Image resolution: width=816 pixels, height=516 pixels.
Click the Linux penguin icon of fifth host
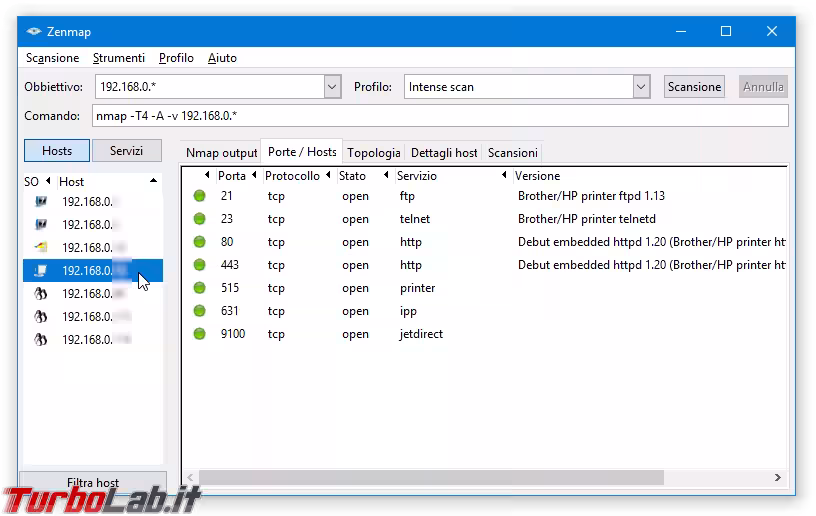click(41, 293)
